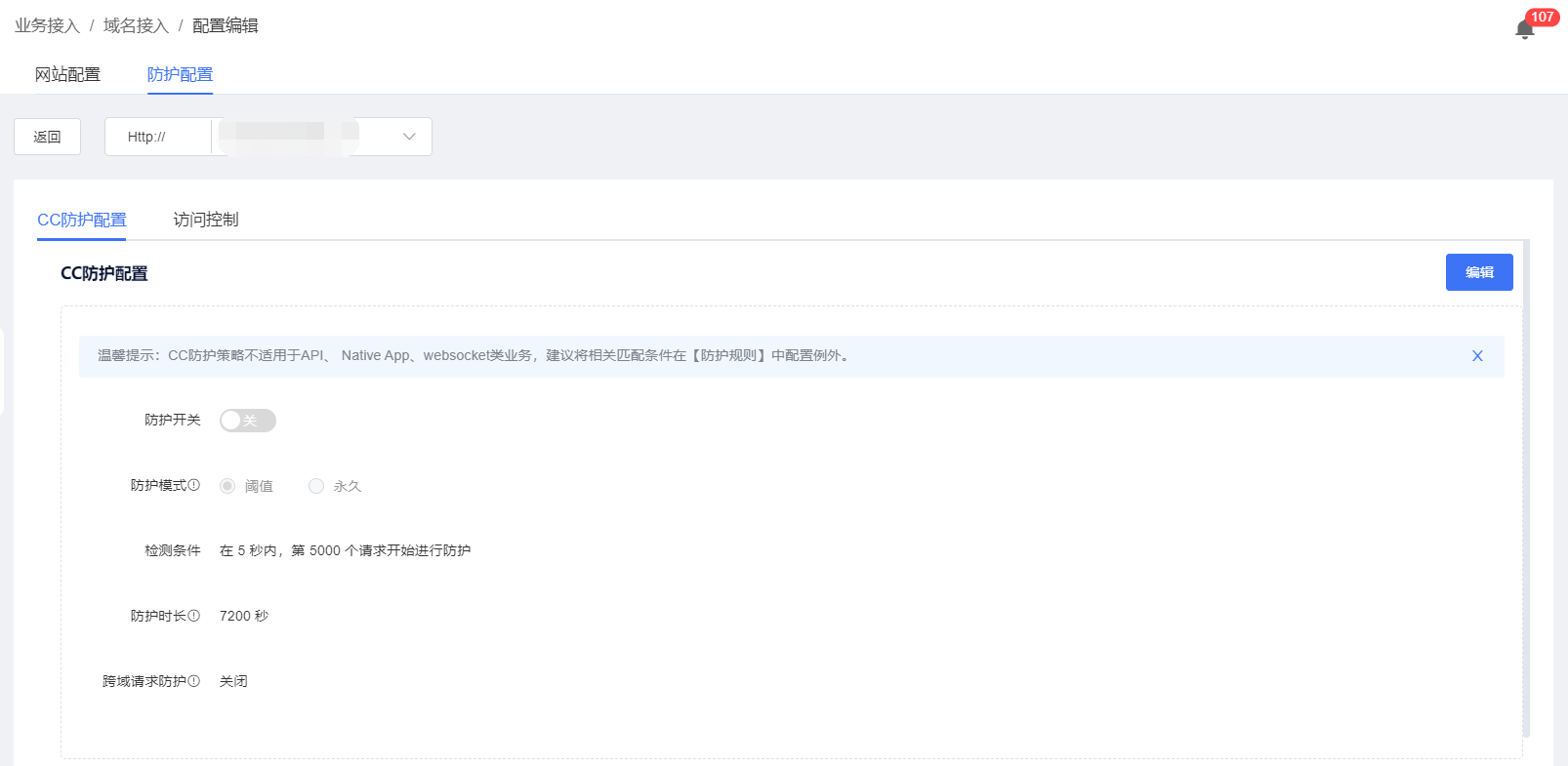Click the blue 编辑 button

click(1479, 272)
